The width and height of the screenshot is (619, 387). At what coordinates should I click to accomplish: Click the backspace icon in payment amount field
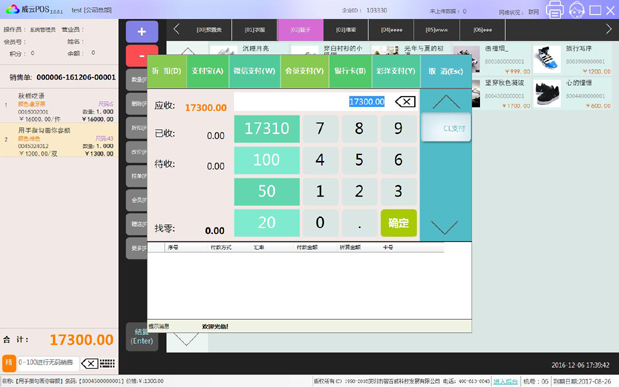[x=405, y=102]
